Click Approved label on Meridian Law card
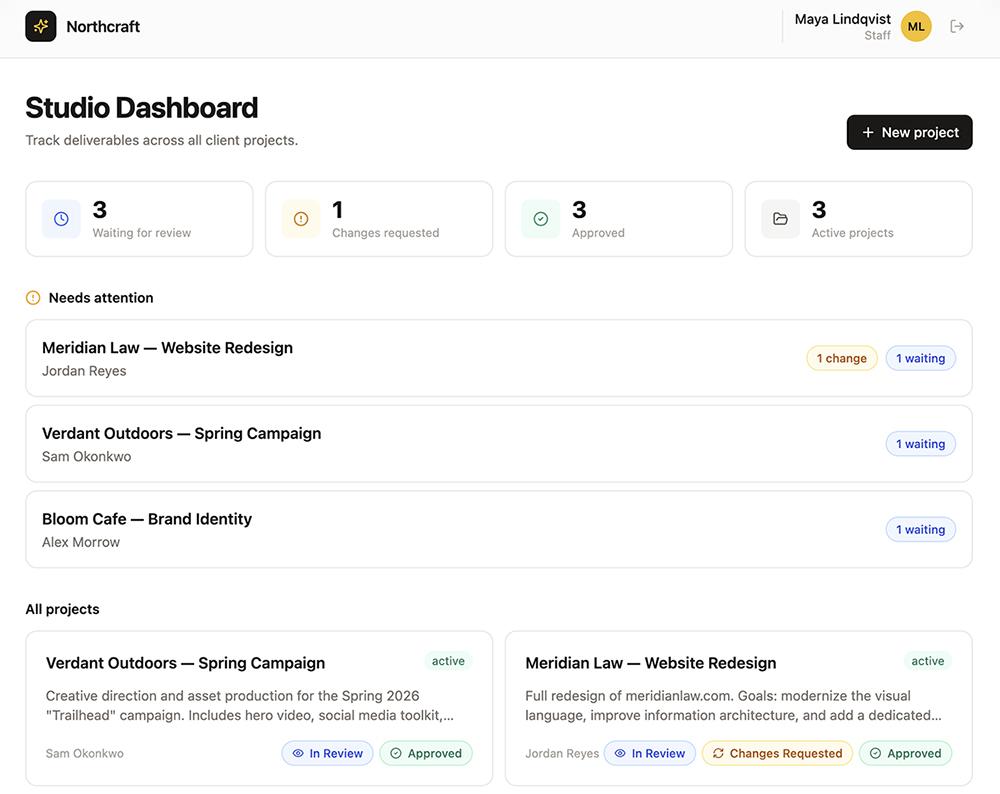 906,753
